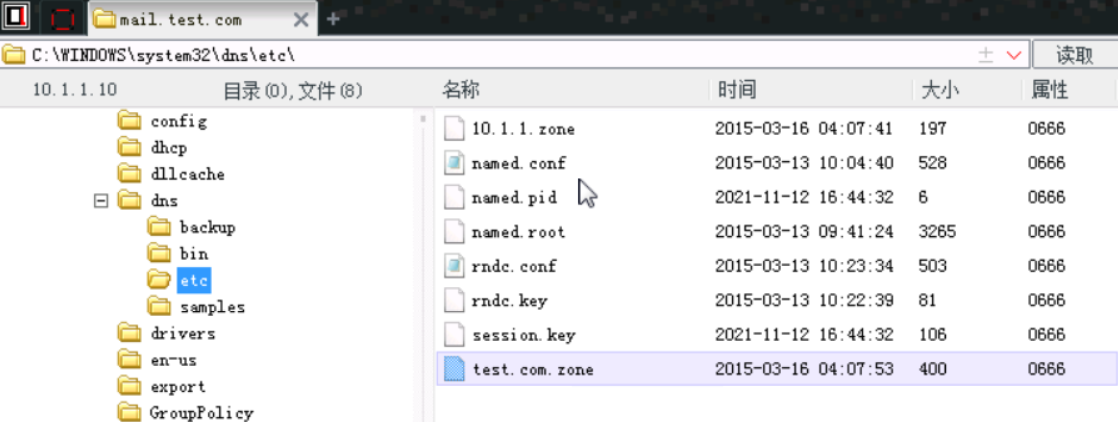Click the red square icon tab
Image resolution: width=1118 pixels, height=422 pixels.
pos(62,18)
